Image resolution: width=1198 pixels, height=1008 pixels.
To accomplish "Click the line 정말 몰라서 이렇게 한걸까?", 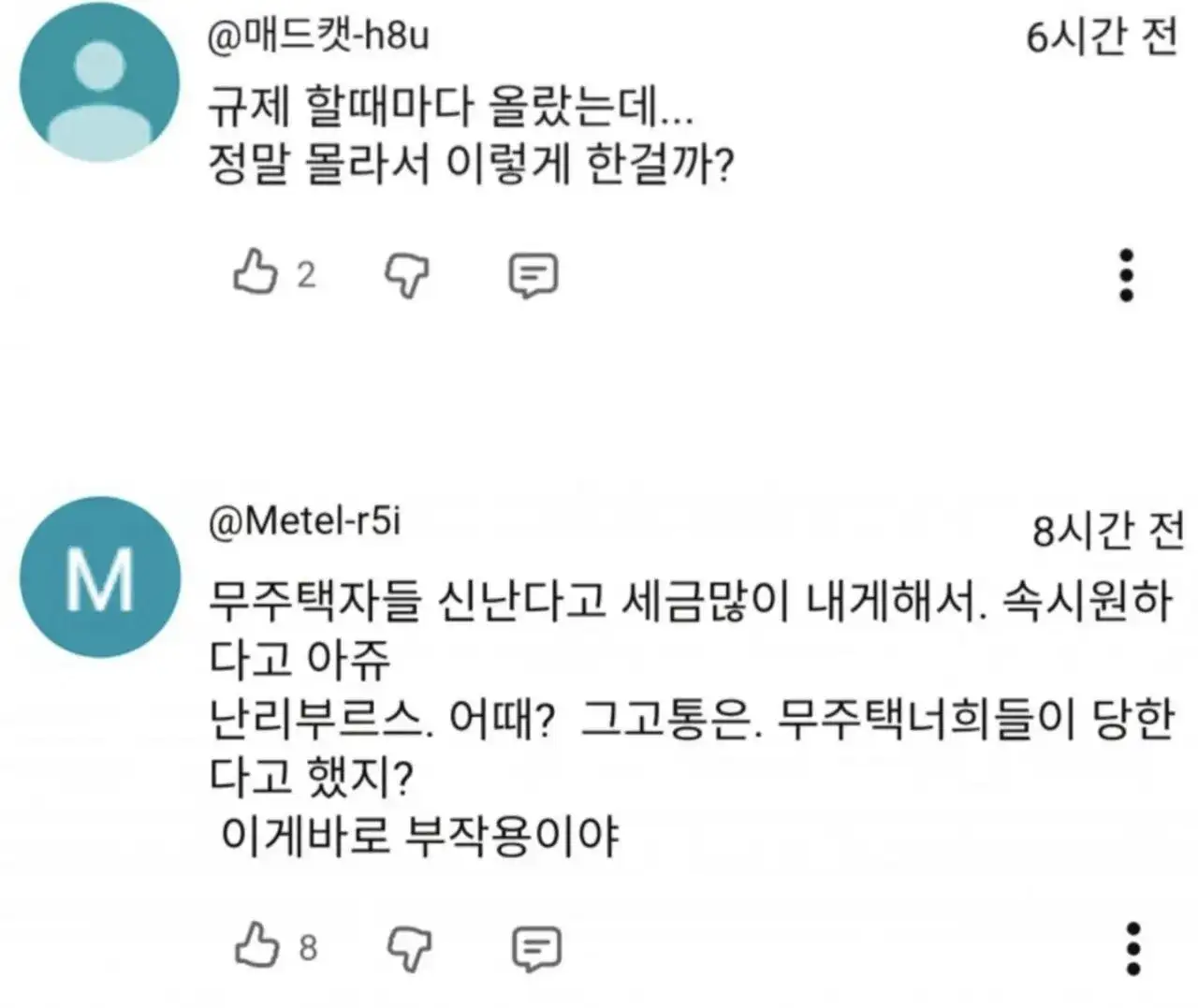I will 471,166.
